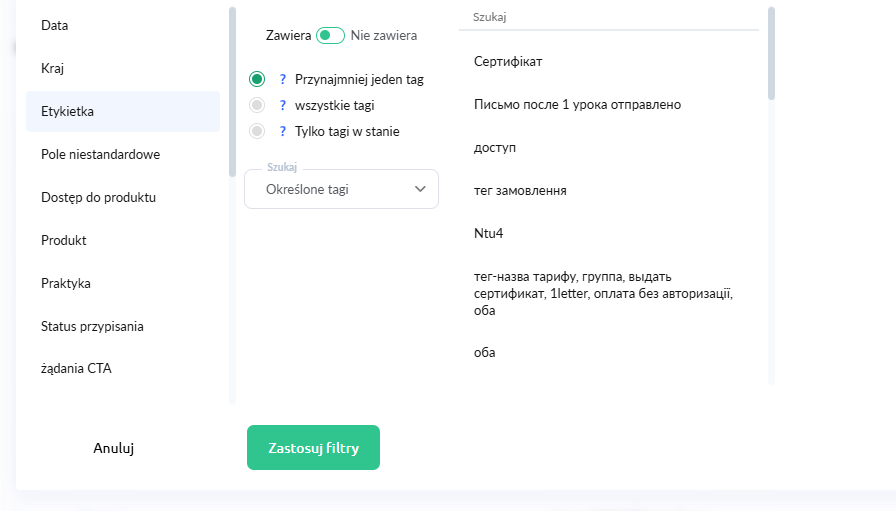Image resolution: width=896 pixels, height=511 pixels.
Task: Click the question mark next to wszystkie tagi
Action: click(283, 105)
